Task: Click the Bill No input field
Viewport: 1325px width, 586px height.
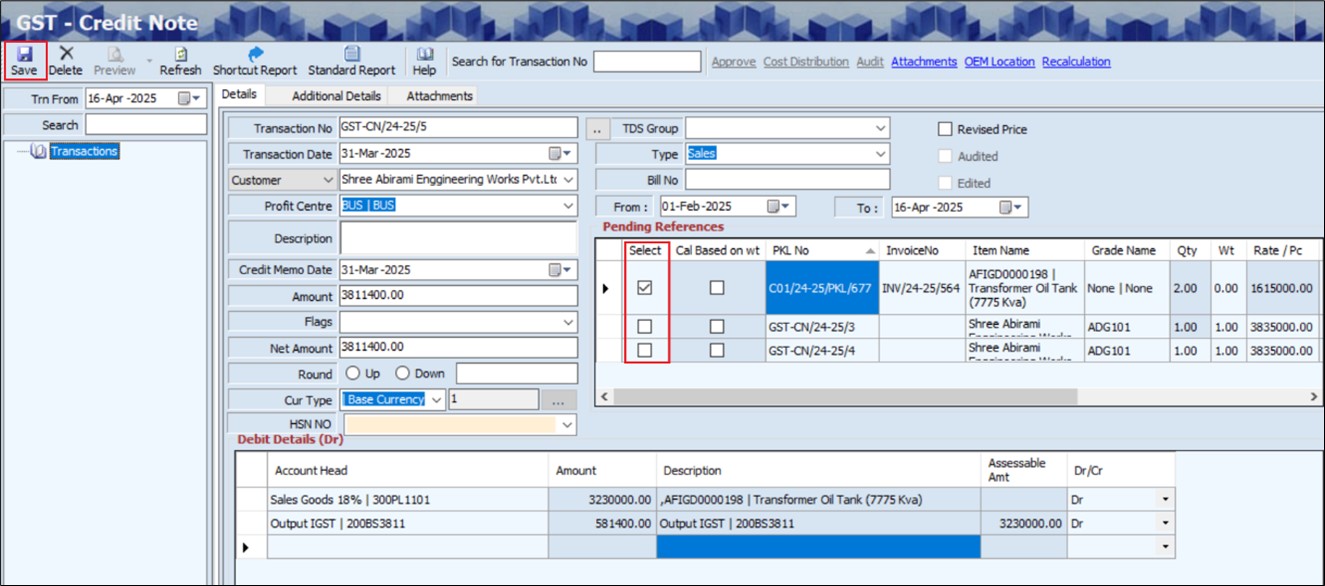Action: [788, 180]
